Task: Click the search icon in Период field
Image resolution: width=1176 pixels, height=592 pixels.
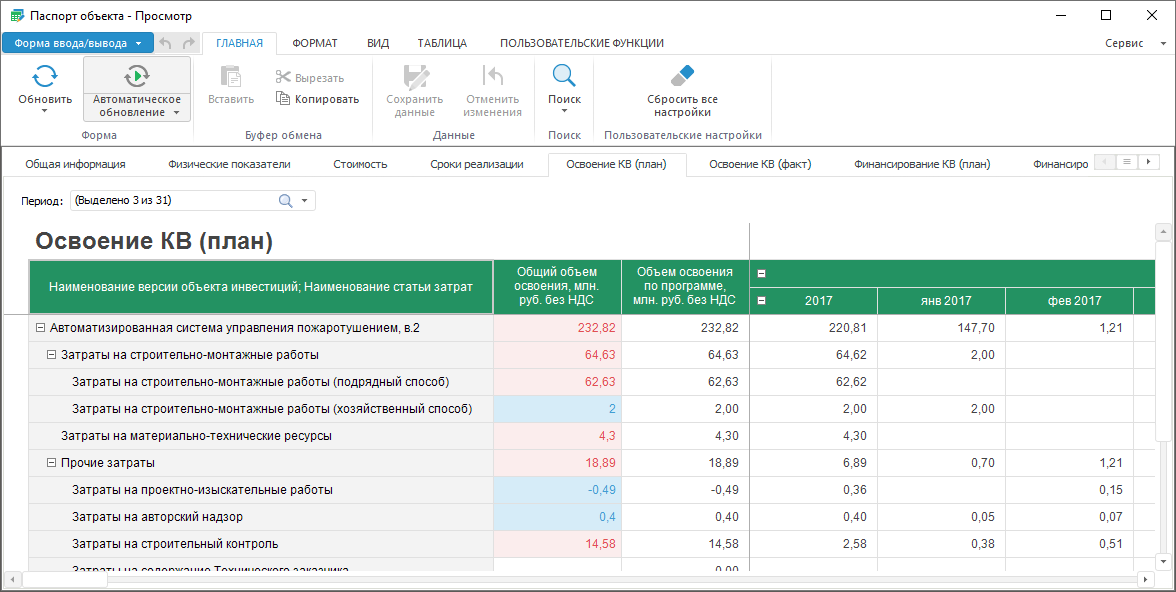Action: [285, 201]
